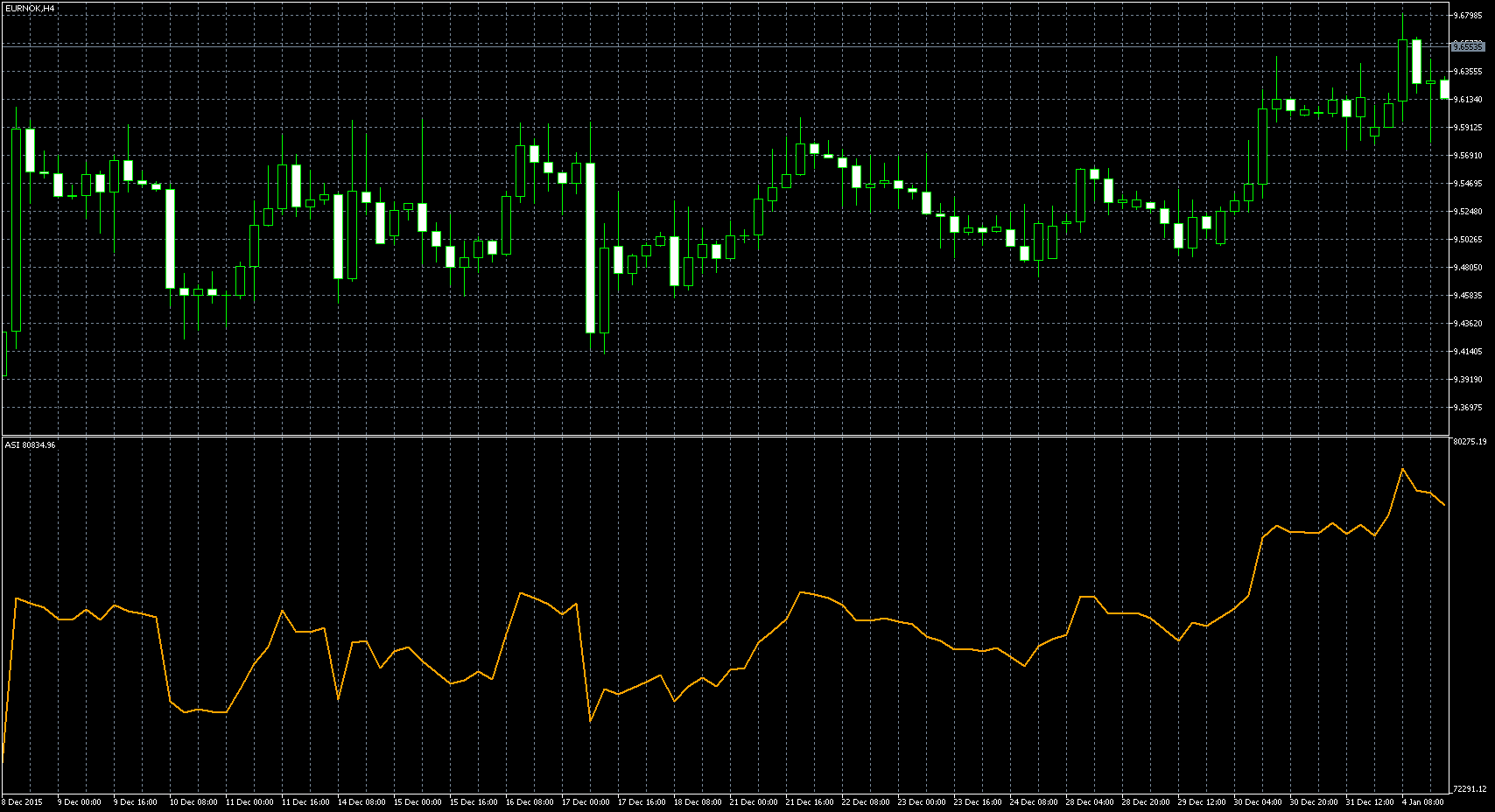Click price level 9.59125 on axis
This screenshot has width=1495, height=812.
pyautogui.click(x=1468, y=128)
